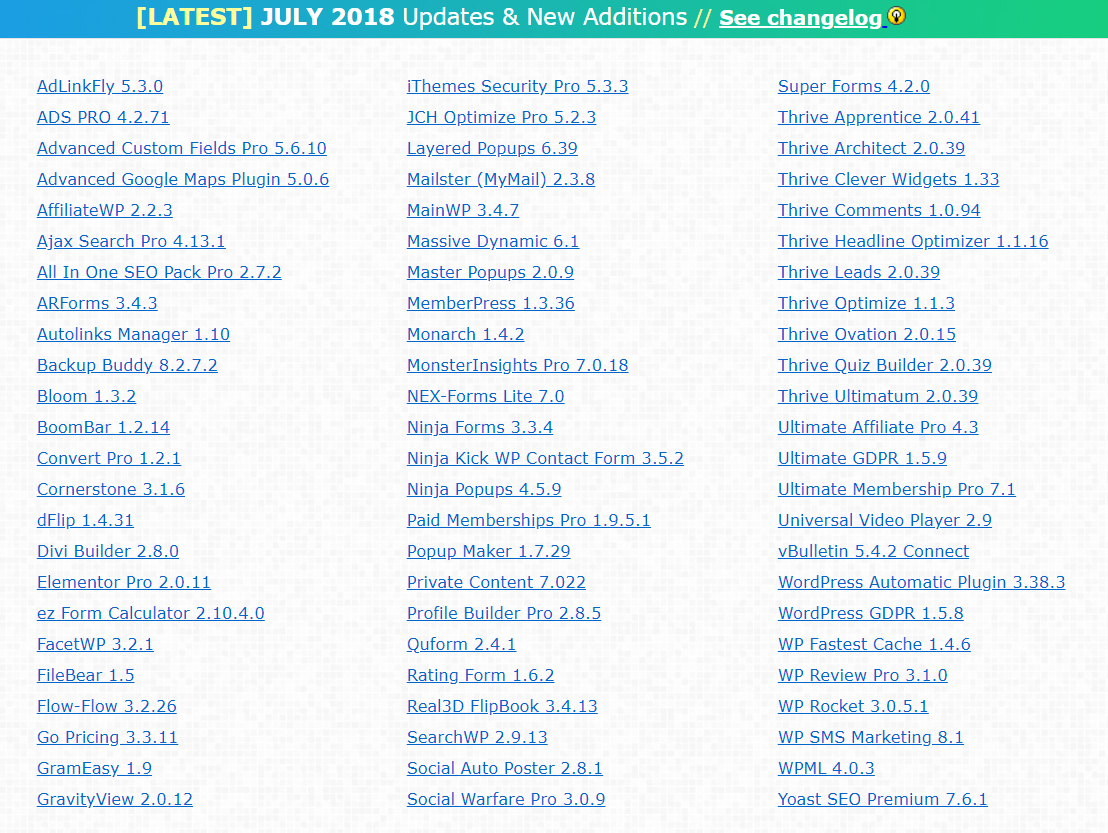
Task: Open GramEasy 1.9 link
Action: (94, 769)
